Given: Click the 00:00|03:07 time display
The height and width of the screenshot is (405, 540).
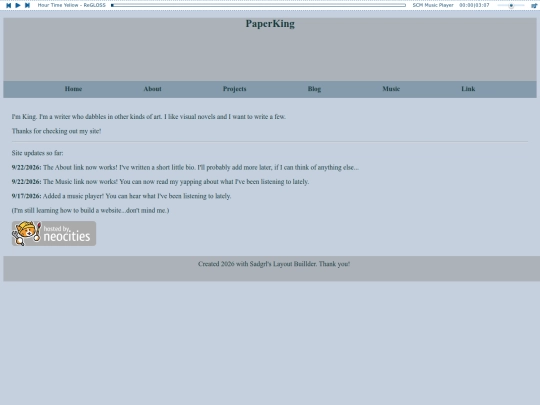Looking at the screenshot, I should pyautogui.click(x=474, y=5).
